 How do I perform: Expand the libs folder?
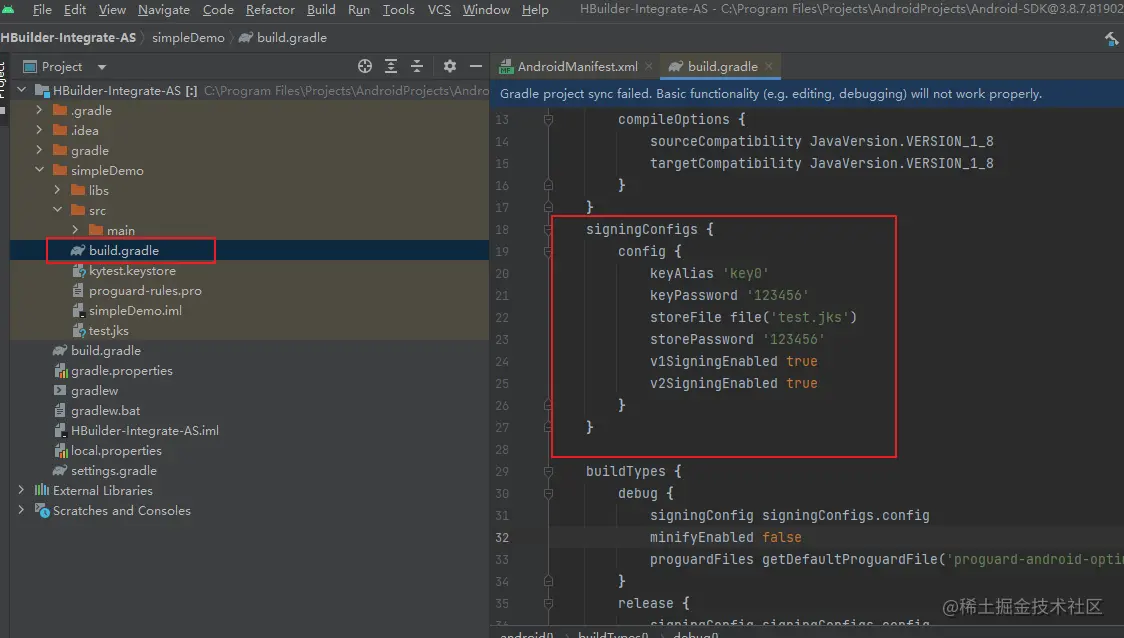coord(57,190)
